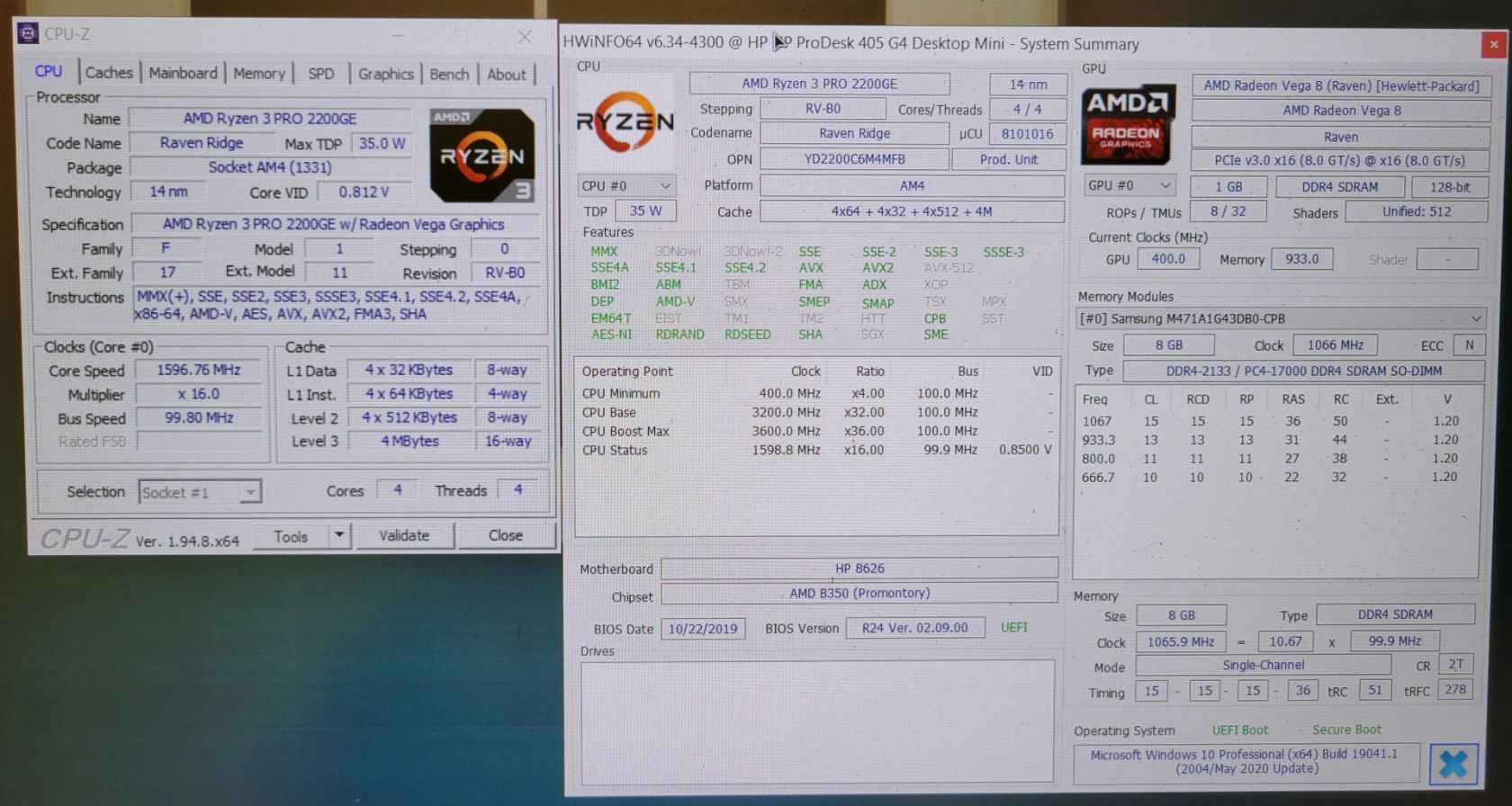
Task: Click the OPN value YD2200C6M4MFB
Action: coord(854,159)
